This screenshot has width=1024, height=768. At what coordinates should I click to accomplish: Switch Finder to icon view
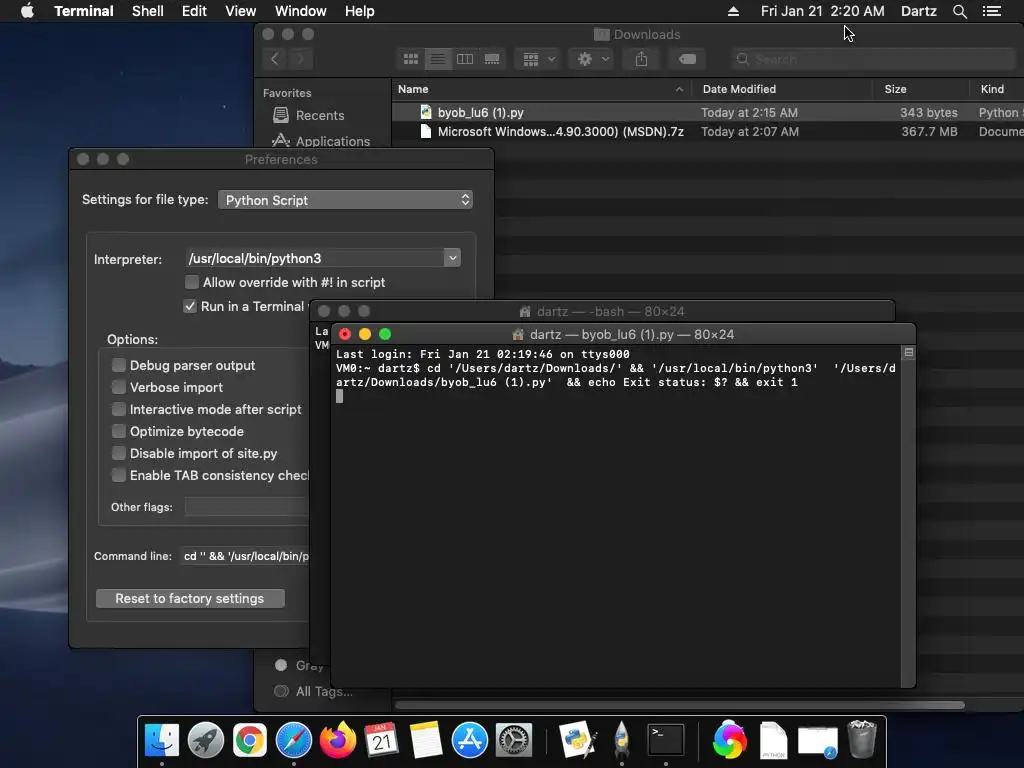411,59
